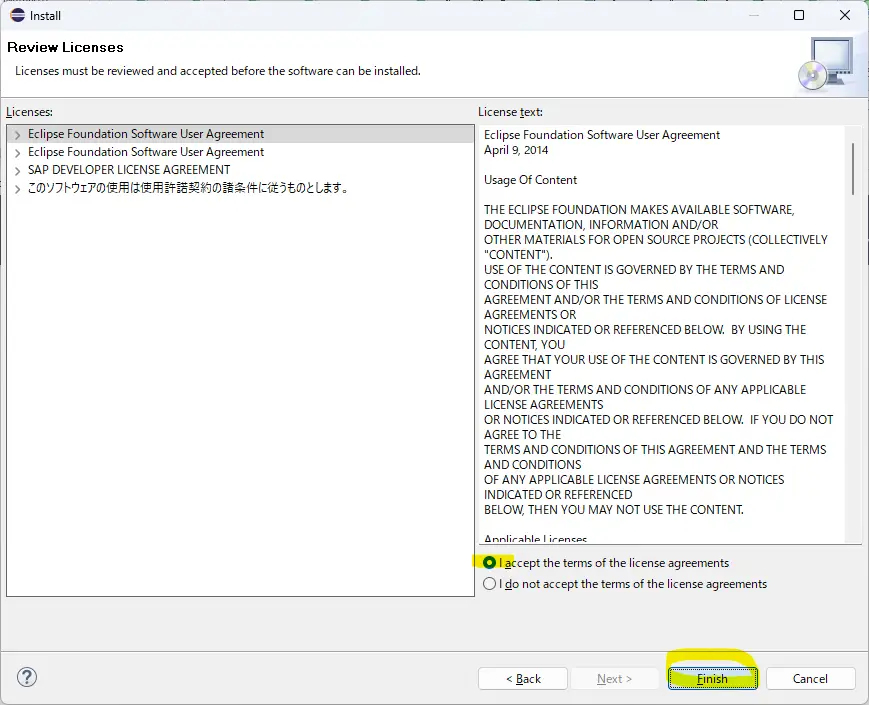Click the Eclipse logo in the title bar
Image resolution: width=869 pixels, height=705 pixels.
pos(17,15)
